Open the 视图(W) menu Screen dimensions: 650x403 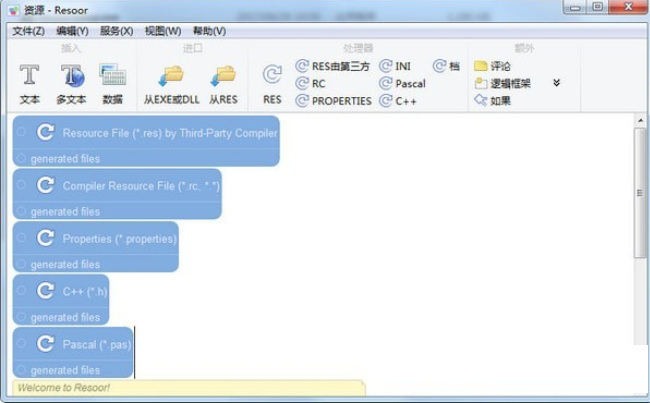tap(163, 31)
